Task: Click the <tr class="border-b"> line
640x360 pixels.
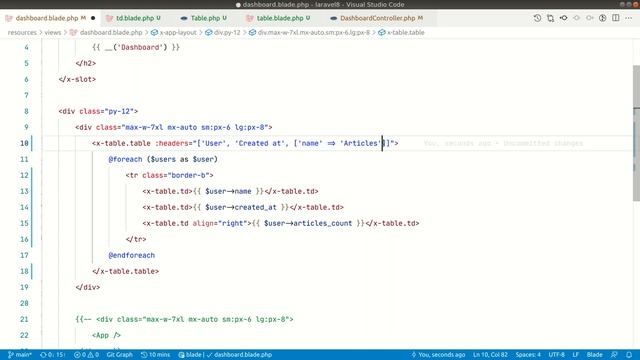Action: click(169, 175)
